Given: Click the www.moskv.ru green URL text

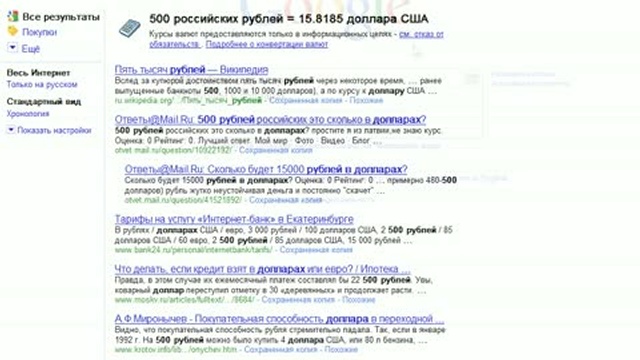Looking at the screenshot, I should coord(184,300).
